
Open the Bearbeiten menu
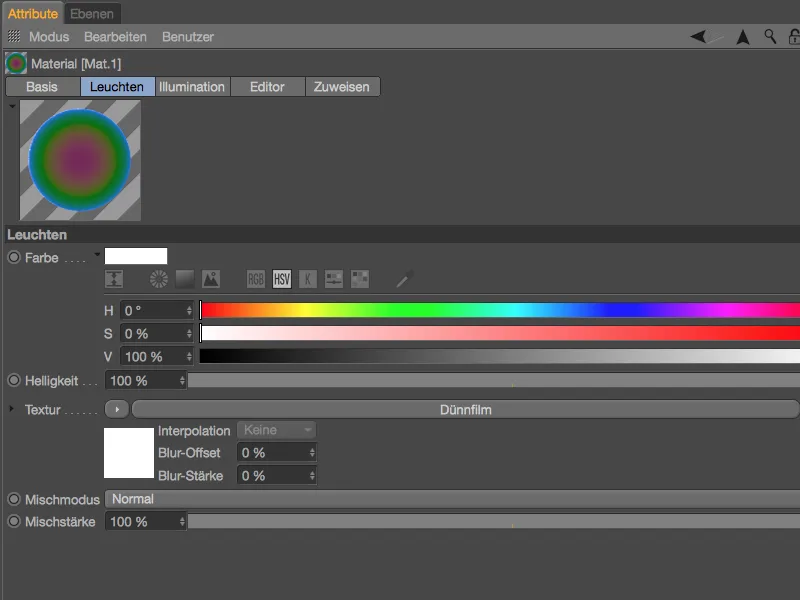115,37
